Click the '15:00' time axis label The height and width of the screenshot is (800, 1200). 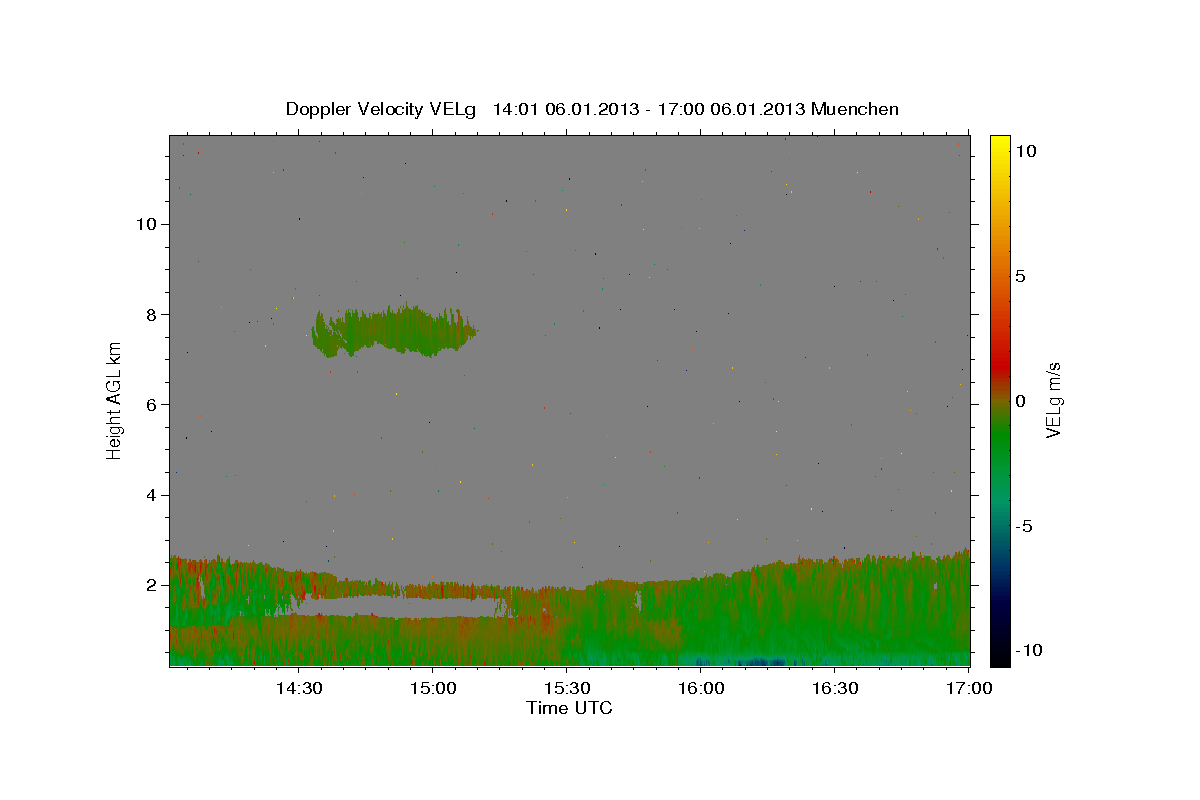(x=433, y=689)
